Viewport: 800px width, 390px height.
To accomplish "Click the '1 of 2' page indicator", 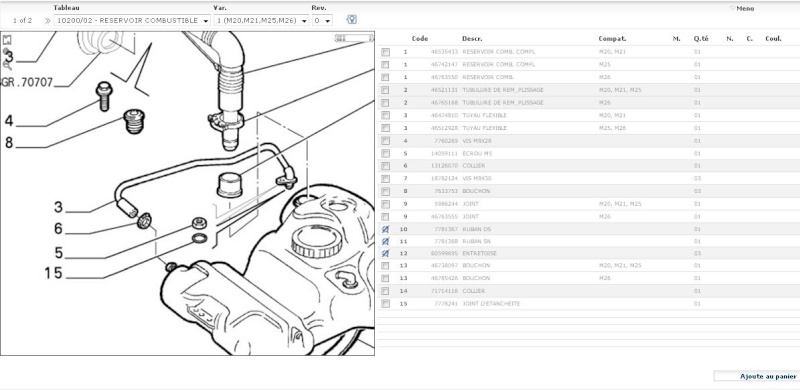I will (x=22, y=21).
